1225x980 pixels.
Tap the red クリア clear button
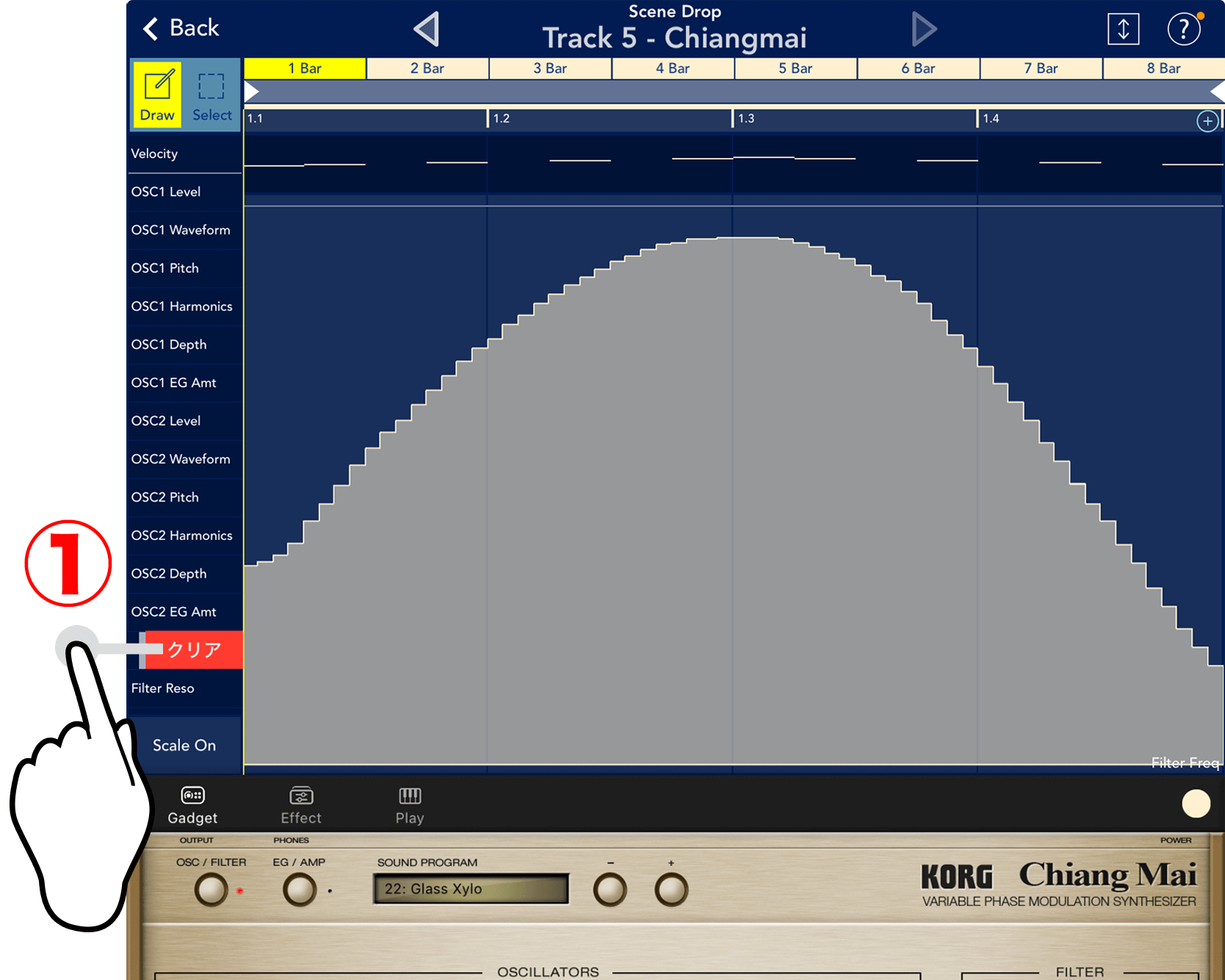pos(193,650)
